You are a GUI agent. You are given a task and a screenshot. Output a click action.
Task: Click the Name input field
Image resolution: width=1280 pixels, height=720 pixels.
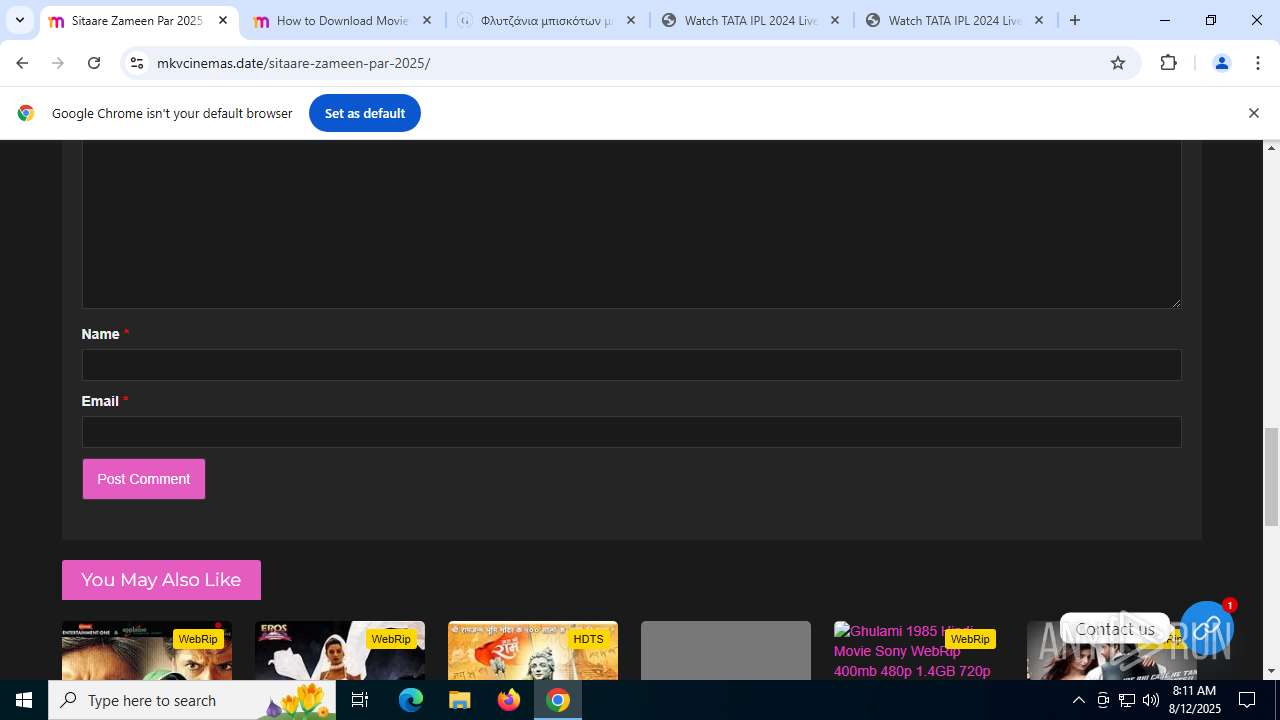pos(631,365)
